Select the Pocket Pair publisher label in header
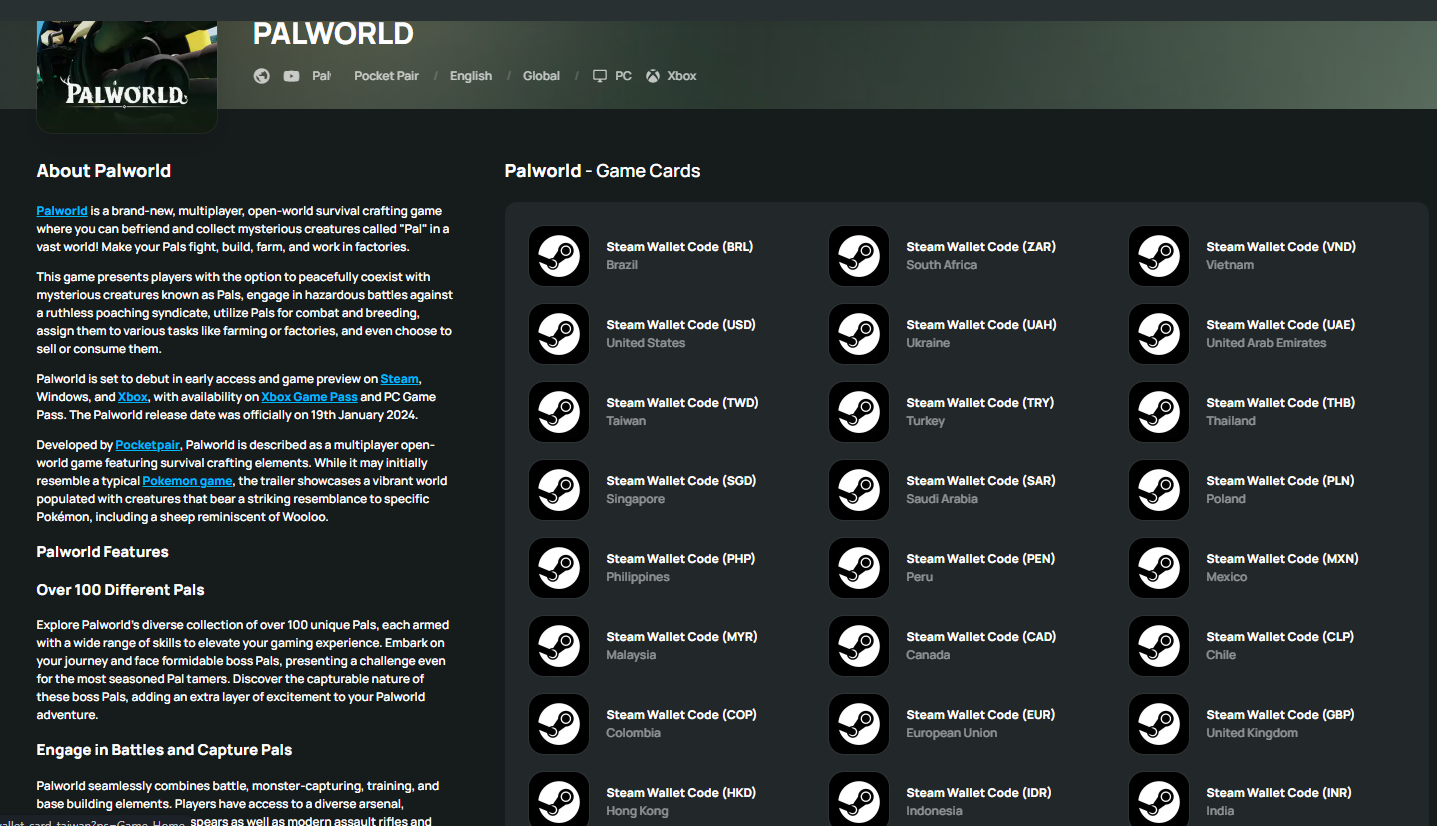This screenshot has width=1437, height=826. point(386,76)
